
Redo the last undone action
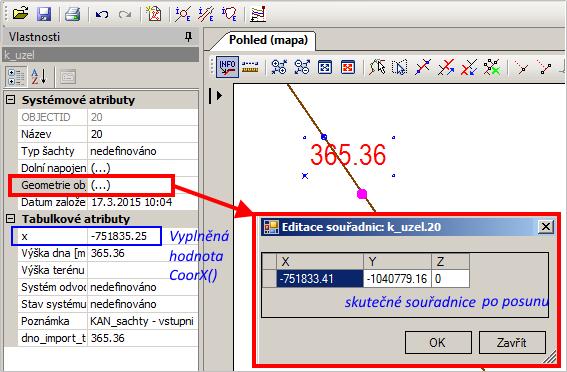coord(125,14)
